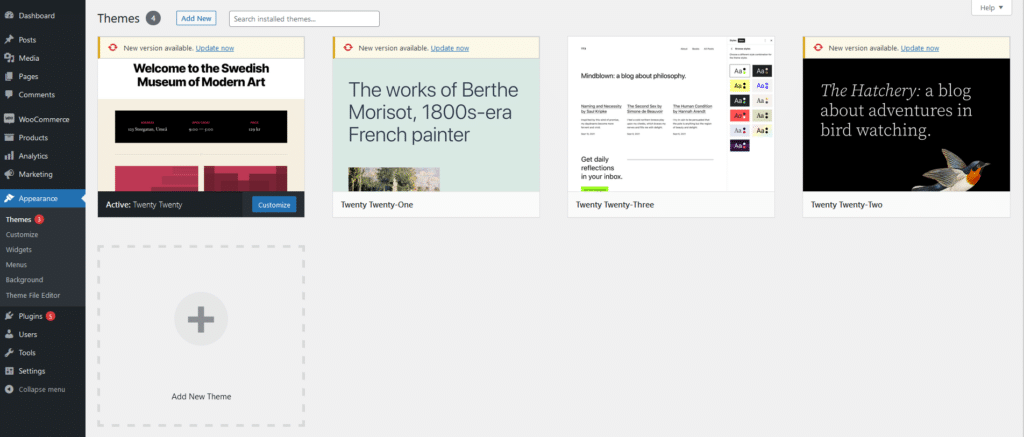Click the Marketing megaphone icon
1024x437 pixels.
[9, 174]
